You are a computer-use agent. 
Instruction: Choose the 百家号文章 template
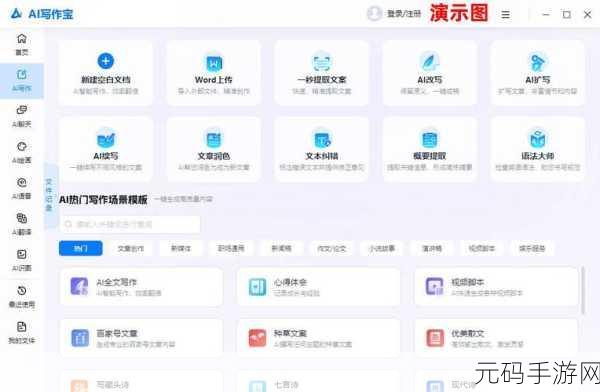(141, 338)
